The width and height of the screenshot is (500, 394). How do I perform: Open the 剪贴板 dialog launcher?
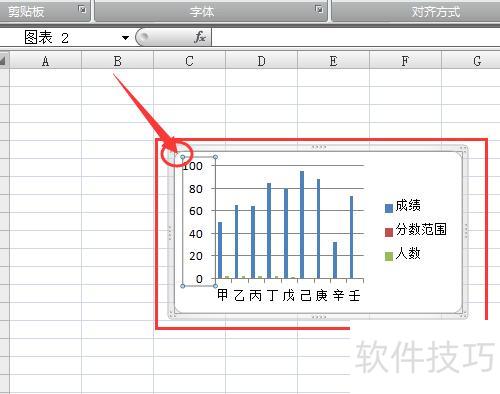[82, 9]
